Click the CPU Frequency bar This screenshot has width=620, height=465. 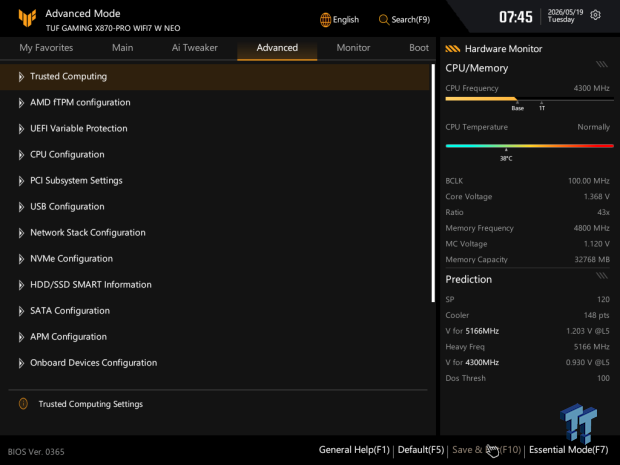529,99
